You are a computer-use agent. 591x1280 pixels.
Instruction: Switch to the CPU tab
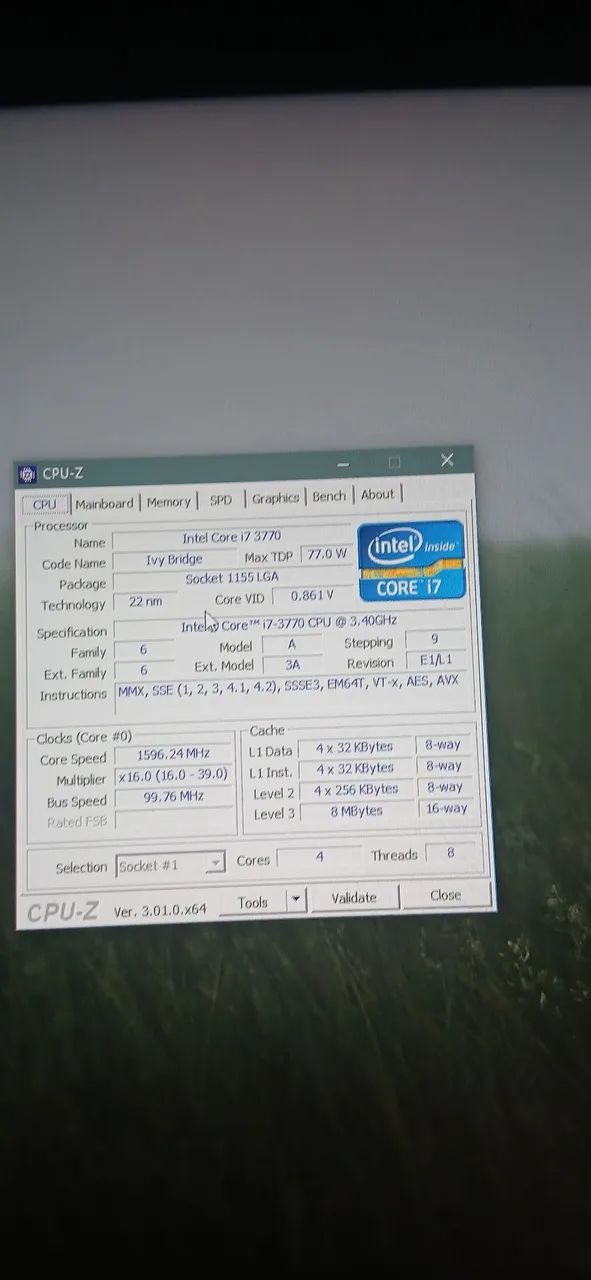(45, 504)
